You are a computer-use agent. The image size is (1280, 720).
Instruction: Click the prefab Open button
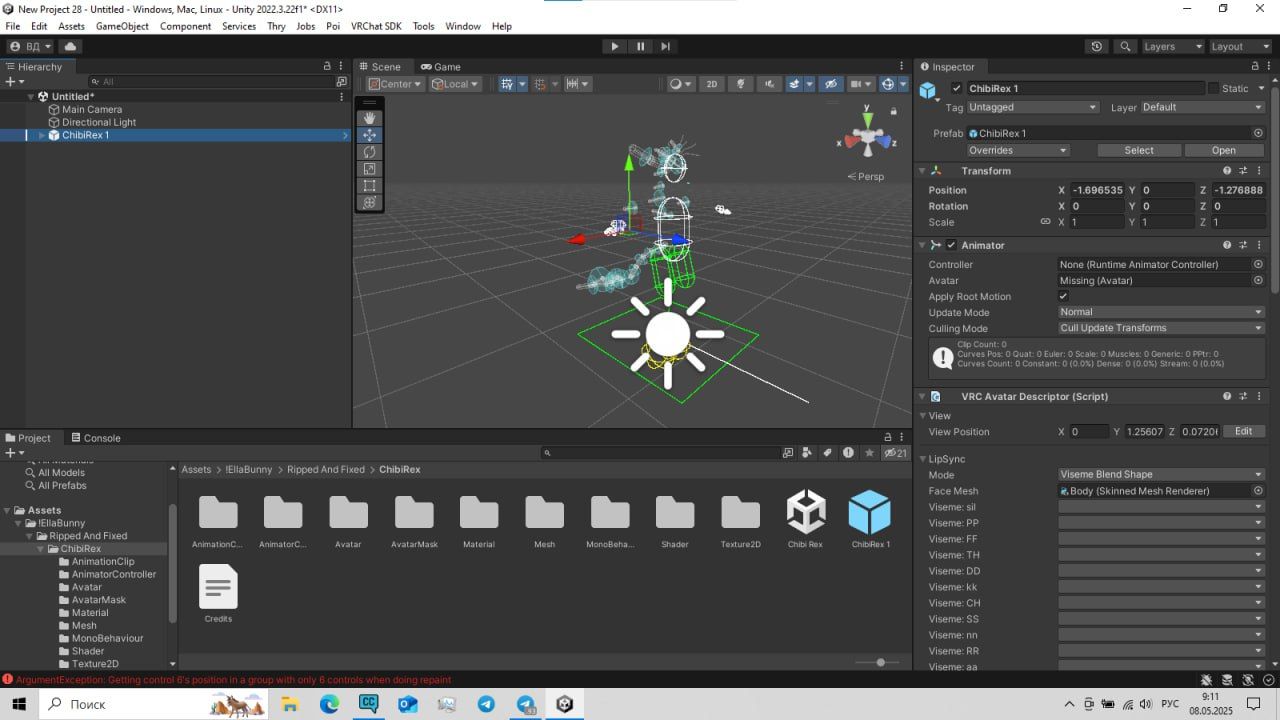click(1224, 150)
